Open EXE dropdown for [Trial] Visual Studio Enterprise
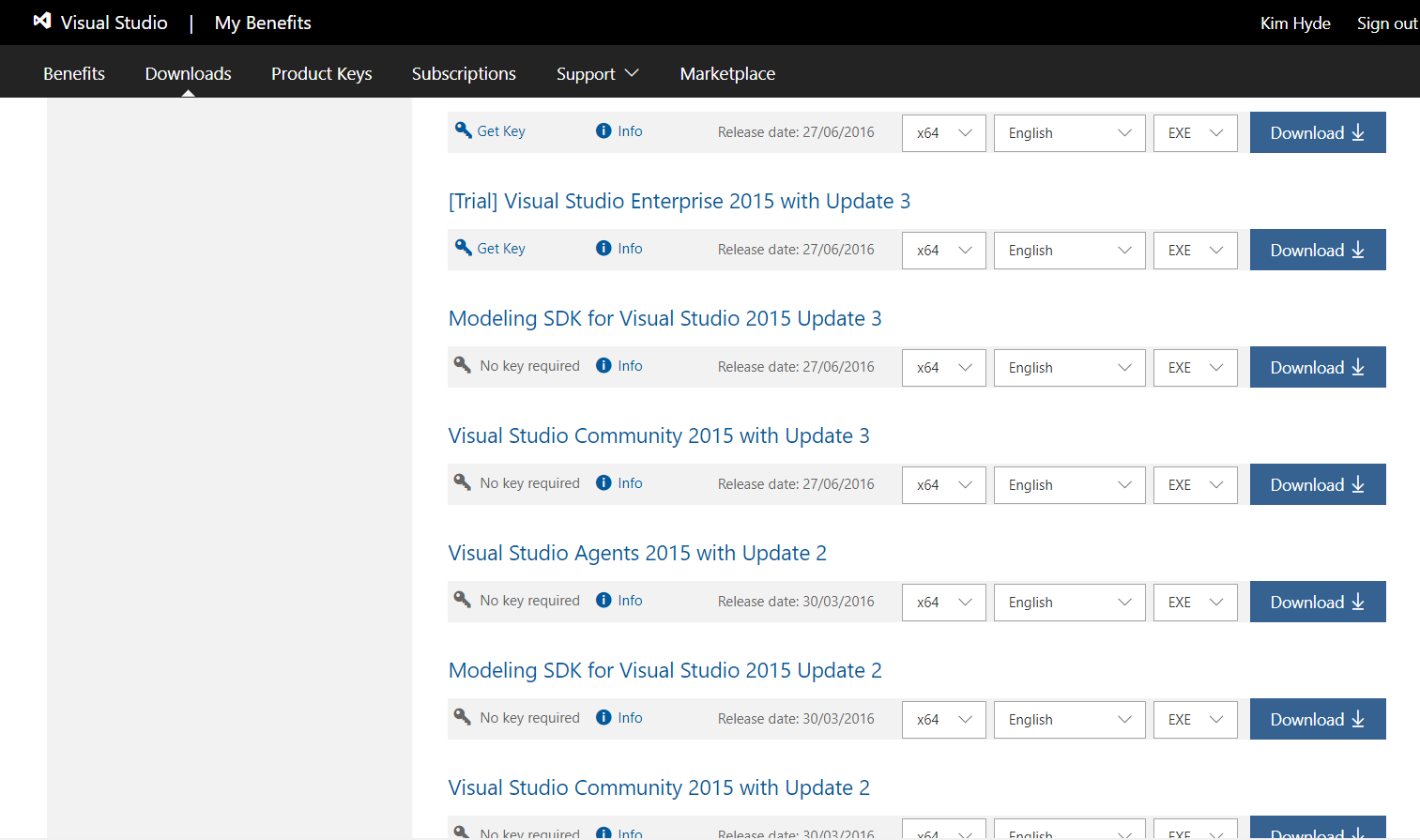The height and width of the screenshot is (840, 1420). pos(1196,251)
